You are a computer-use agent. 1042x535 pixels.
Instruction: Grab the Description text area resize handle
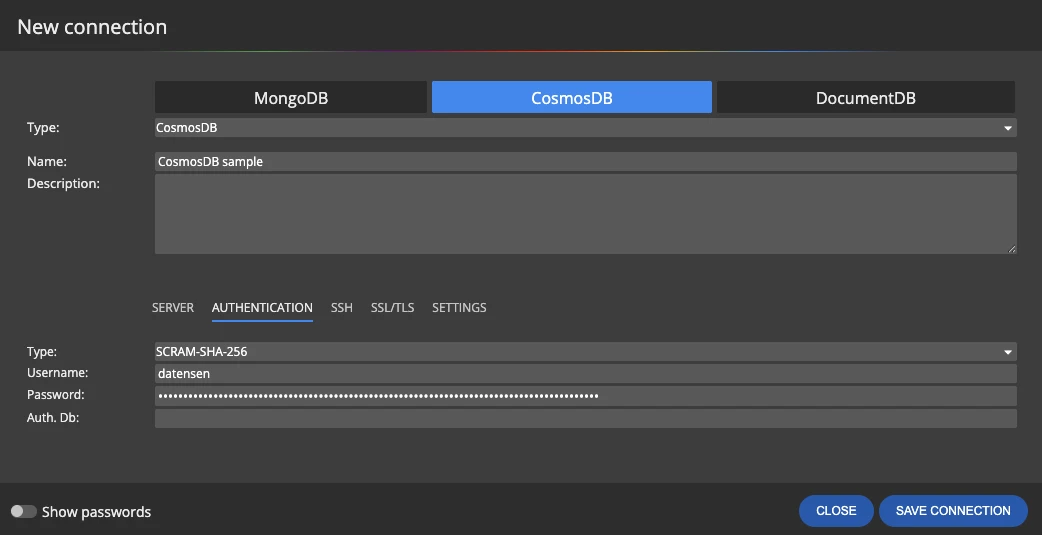coord(1011,249)
